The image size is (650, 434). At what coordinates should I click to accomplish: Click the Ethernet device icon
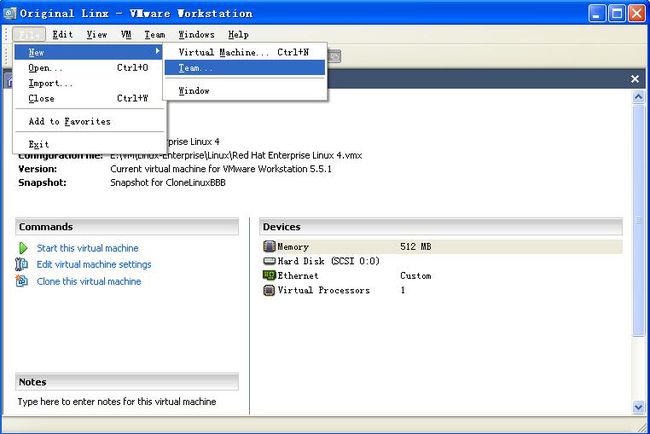269,275
